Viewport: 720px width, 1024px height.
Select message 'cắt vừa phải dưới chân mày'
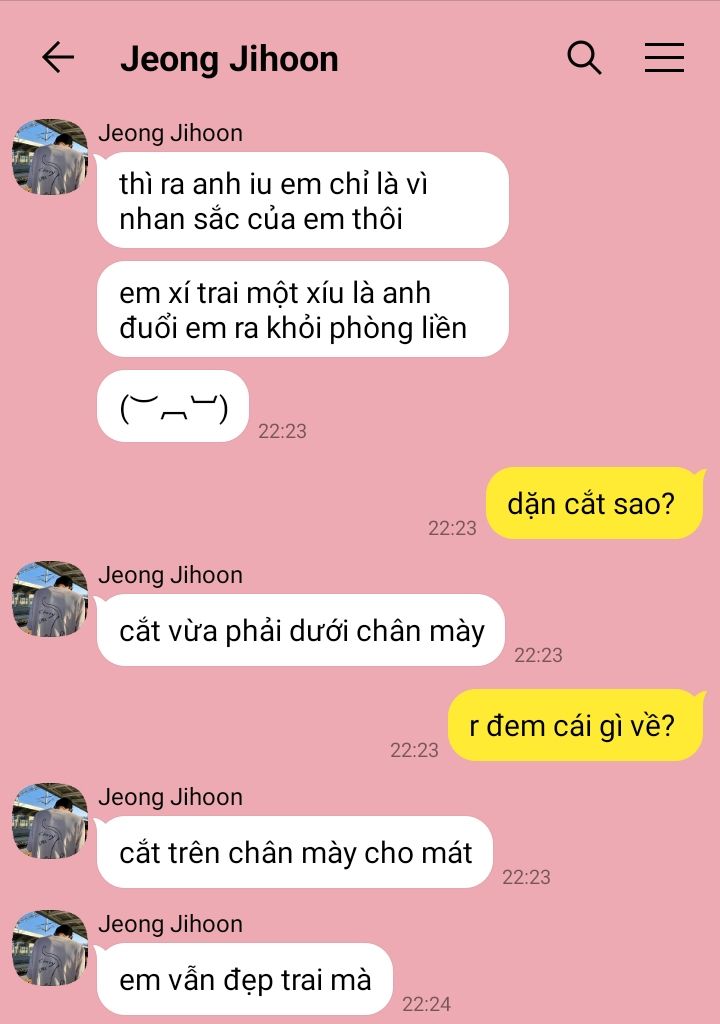[301, 630]
